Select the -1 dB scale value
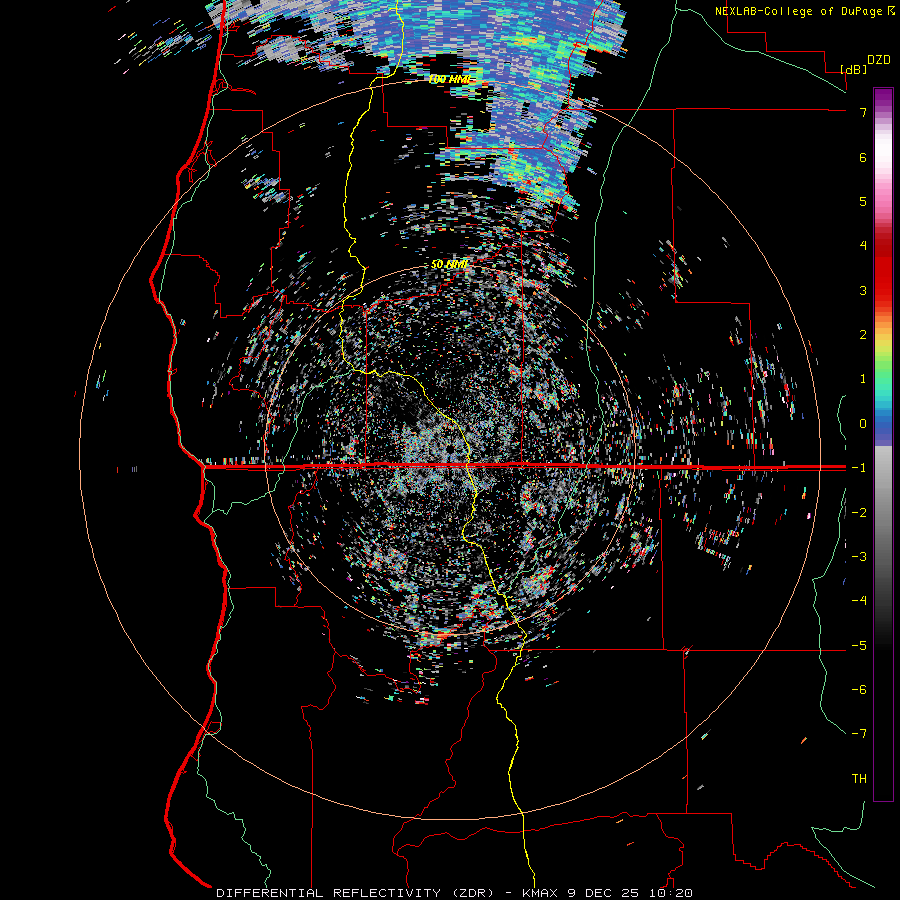The height and width of the screenshot is (900, 900). click(x=859, y=468)
